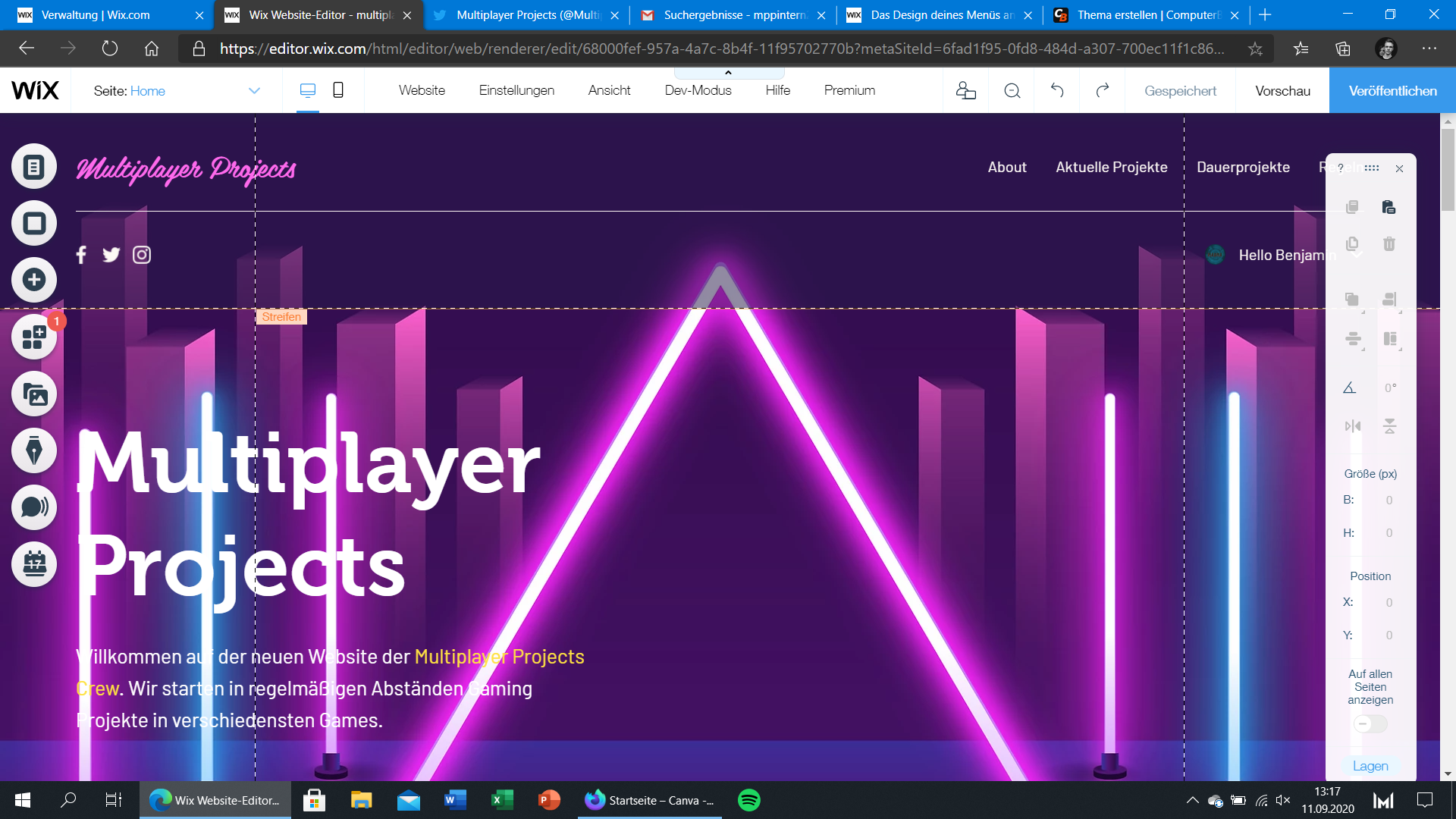1456x819 pixels.
Task: Open the Dev-Modus menu
Action: [x=698, y=90]
